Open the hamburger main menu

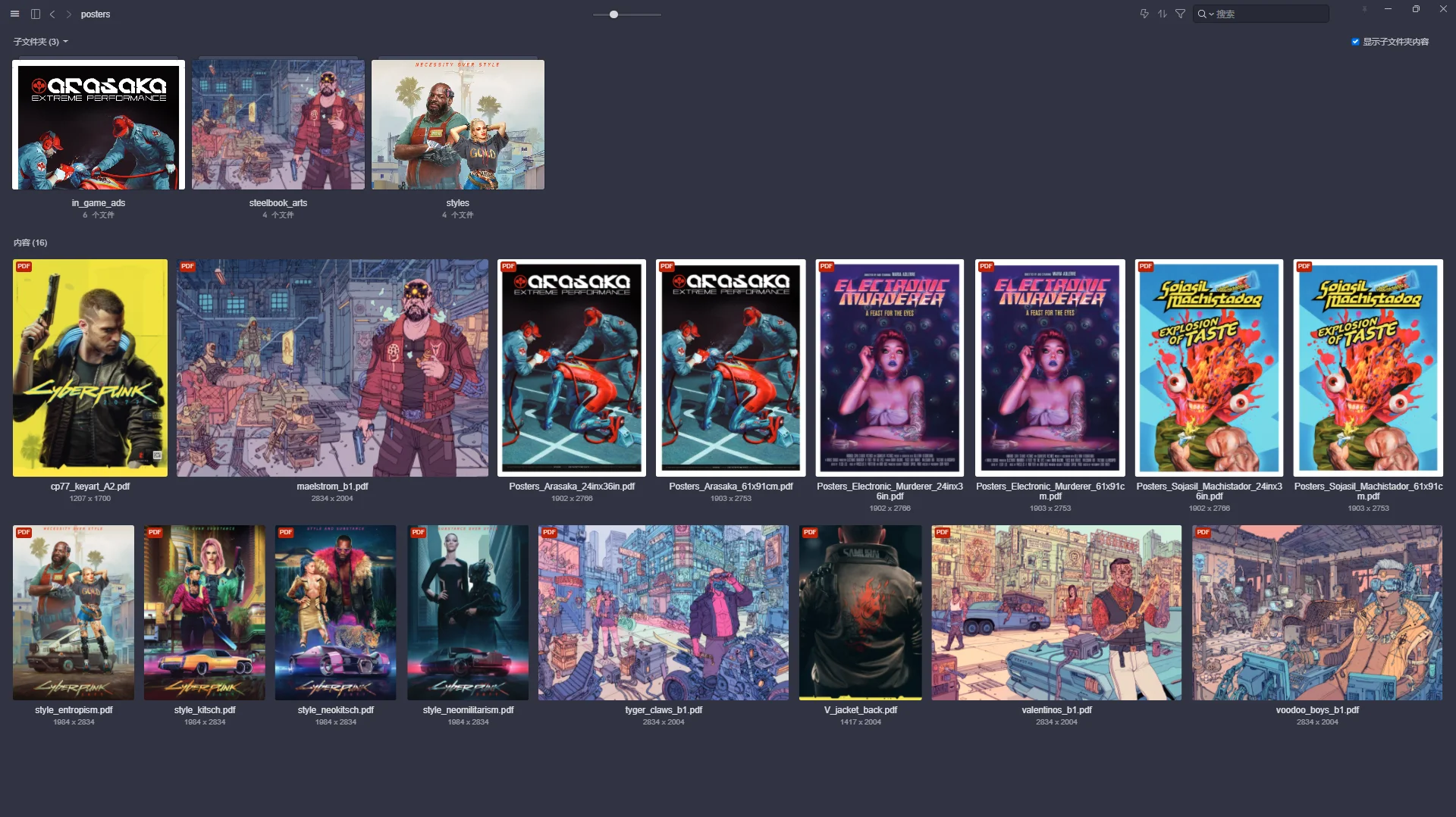14,14
